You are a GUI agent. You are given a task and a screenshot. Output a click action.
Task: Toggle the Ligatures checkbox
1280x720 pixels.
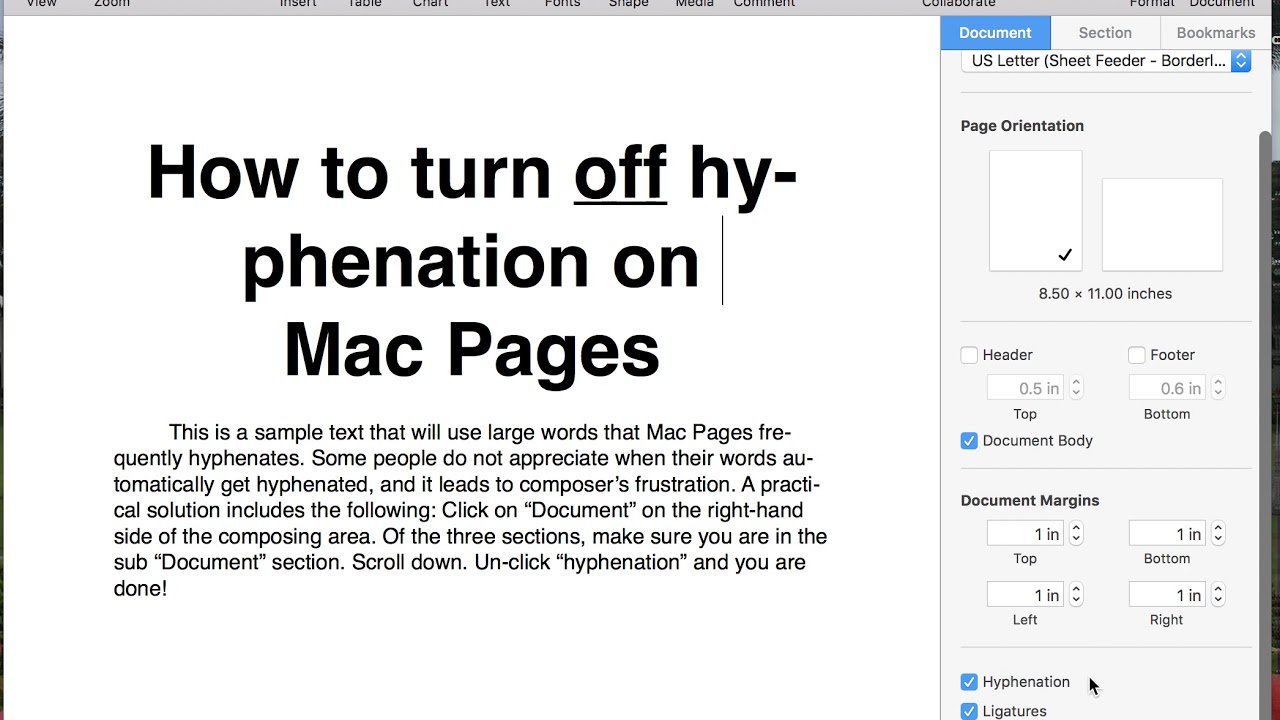coord(969,711)
